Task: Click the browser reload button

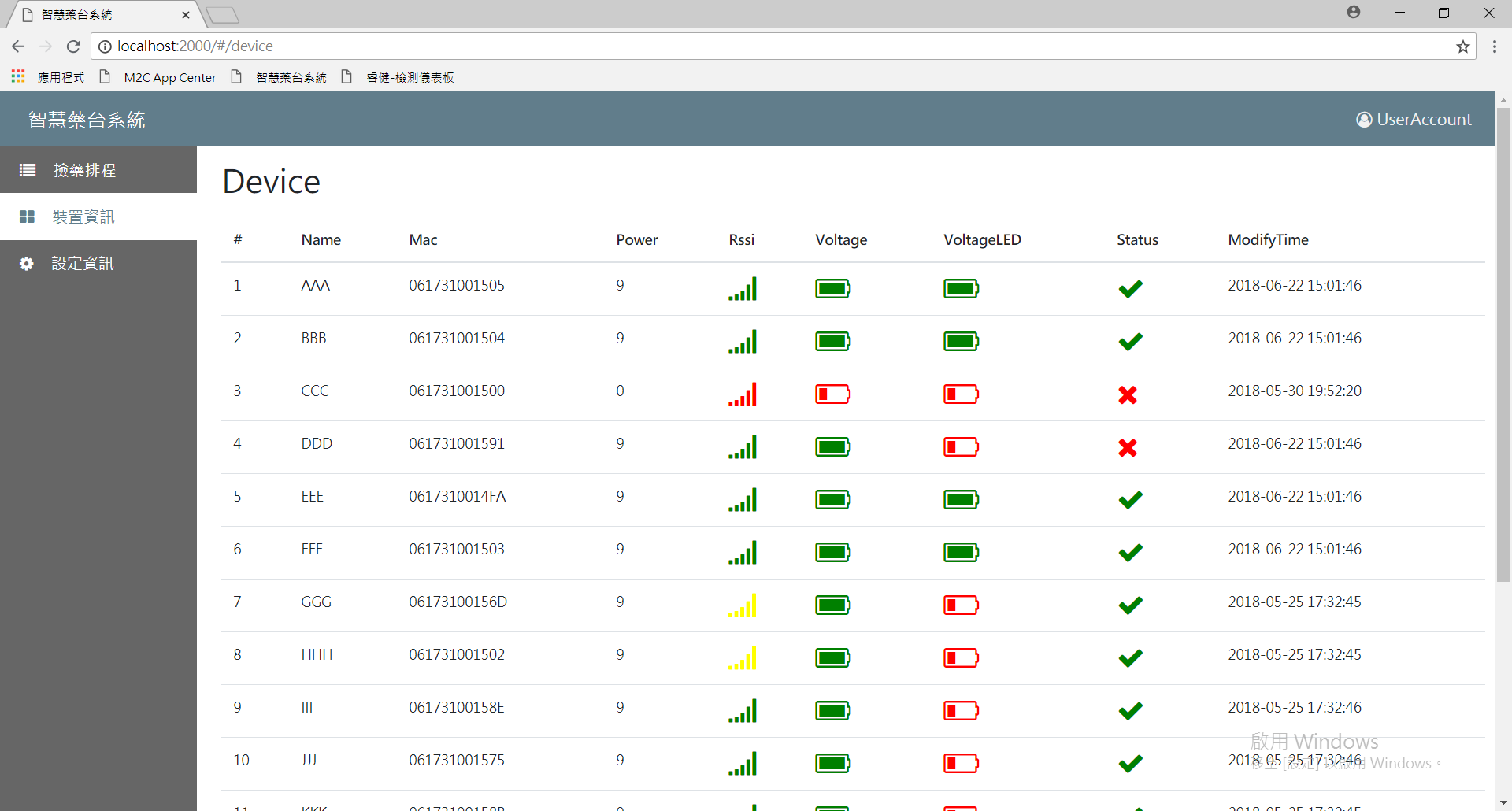Action: point(73,46)
